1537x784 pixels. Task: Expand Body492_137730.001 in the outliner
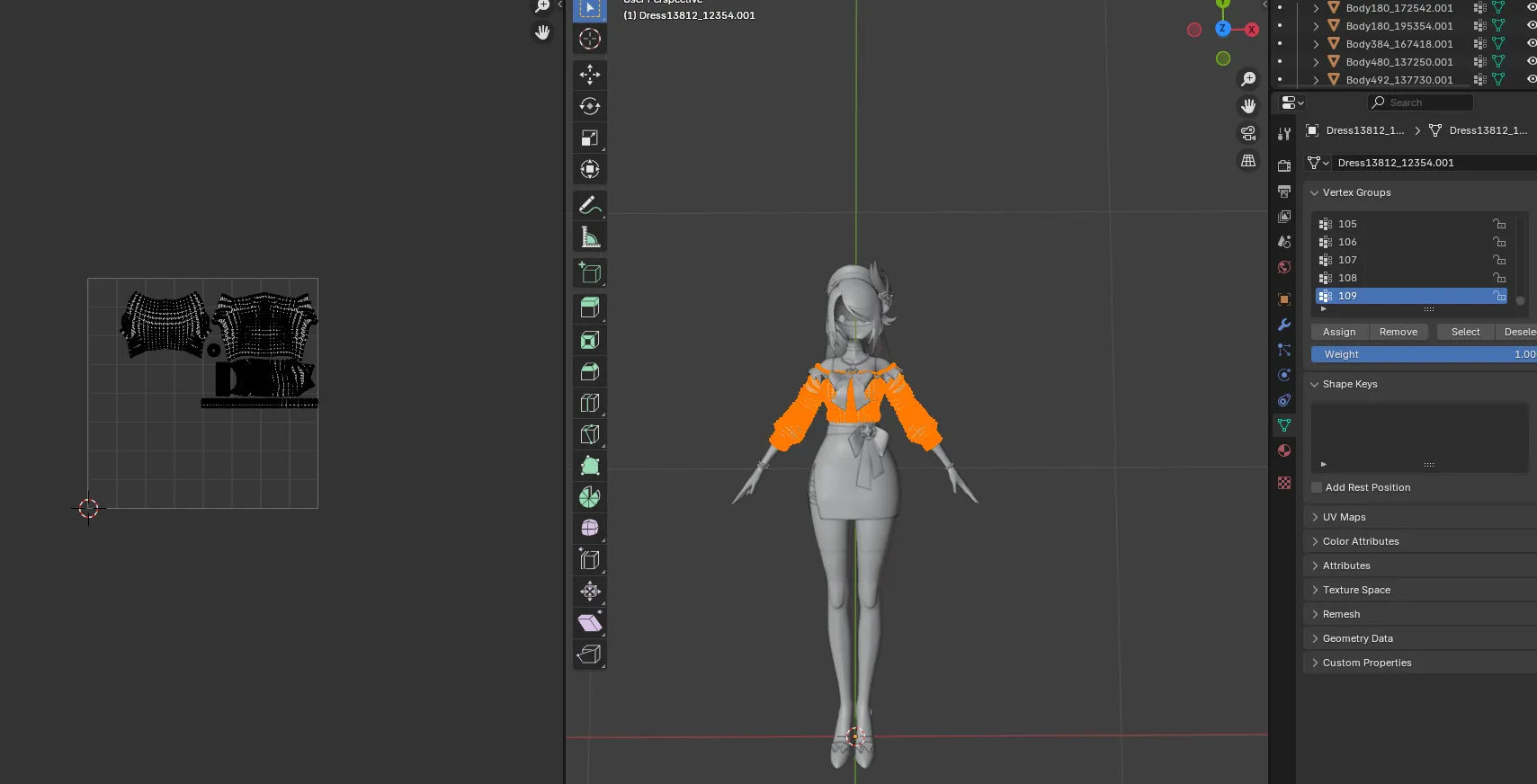point(1316,80)
